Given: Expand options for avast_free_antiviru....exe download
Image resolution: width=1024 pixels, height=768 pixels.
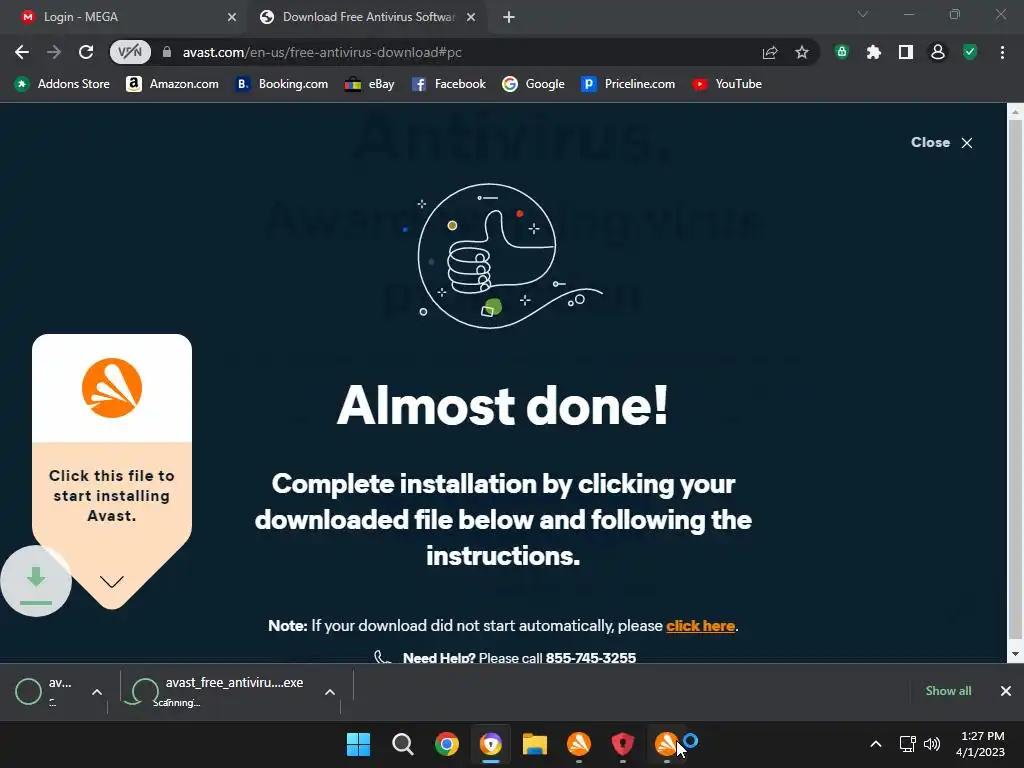Looking at the screenshot, I should coord(330,692).
